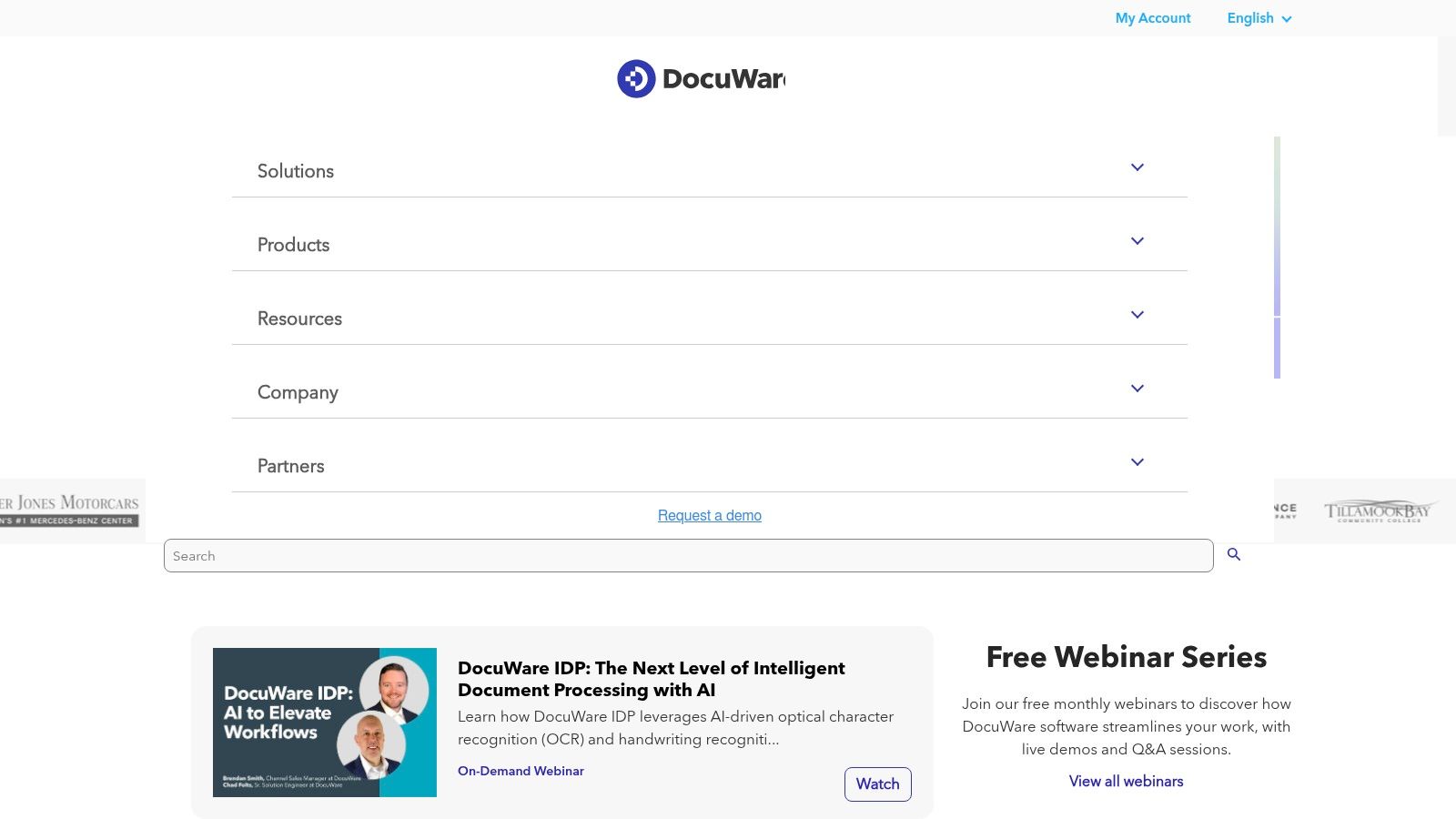
Task: Expand the Partners menu section
Action: point(1137,462)
